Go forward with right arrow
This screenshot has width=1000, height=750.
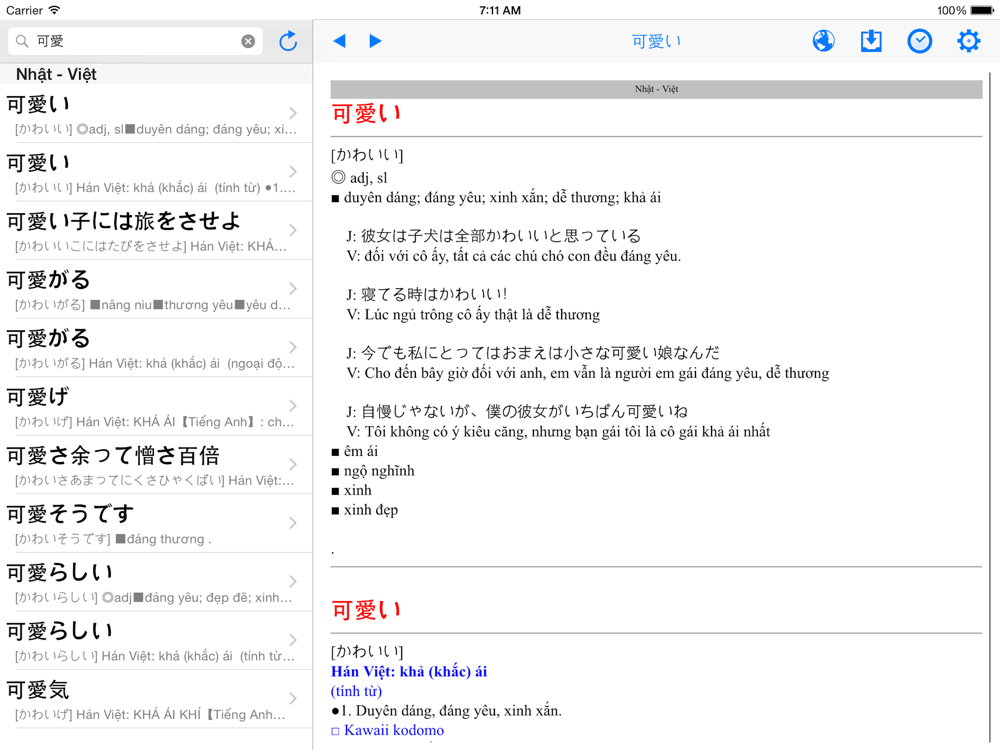[376, 41]
